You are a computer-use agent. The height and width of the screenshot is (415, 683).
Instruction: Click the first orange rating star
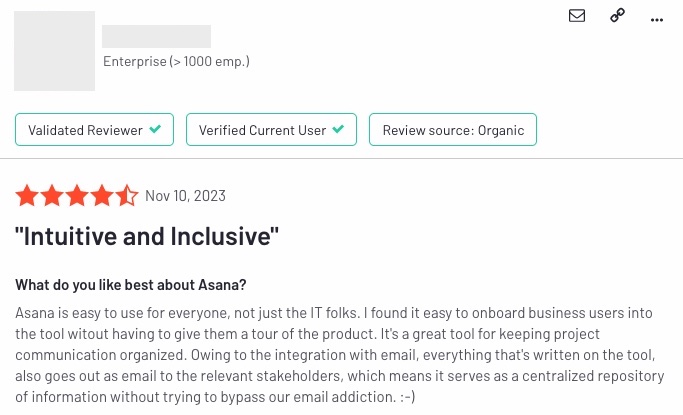27,196
